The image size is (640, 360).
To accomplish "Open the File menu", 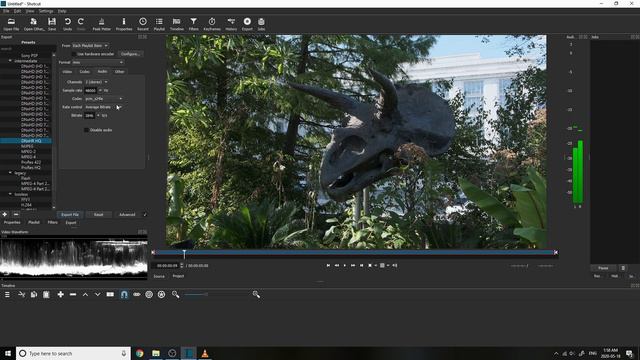I will [6, 11].
